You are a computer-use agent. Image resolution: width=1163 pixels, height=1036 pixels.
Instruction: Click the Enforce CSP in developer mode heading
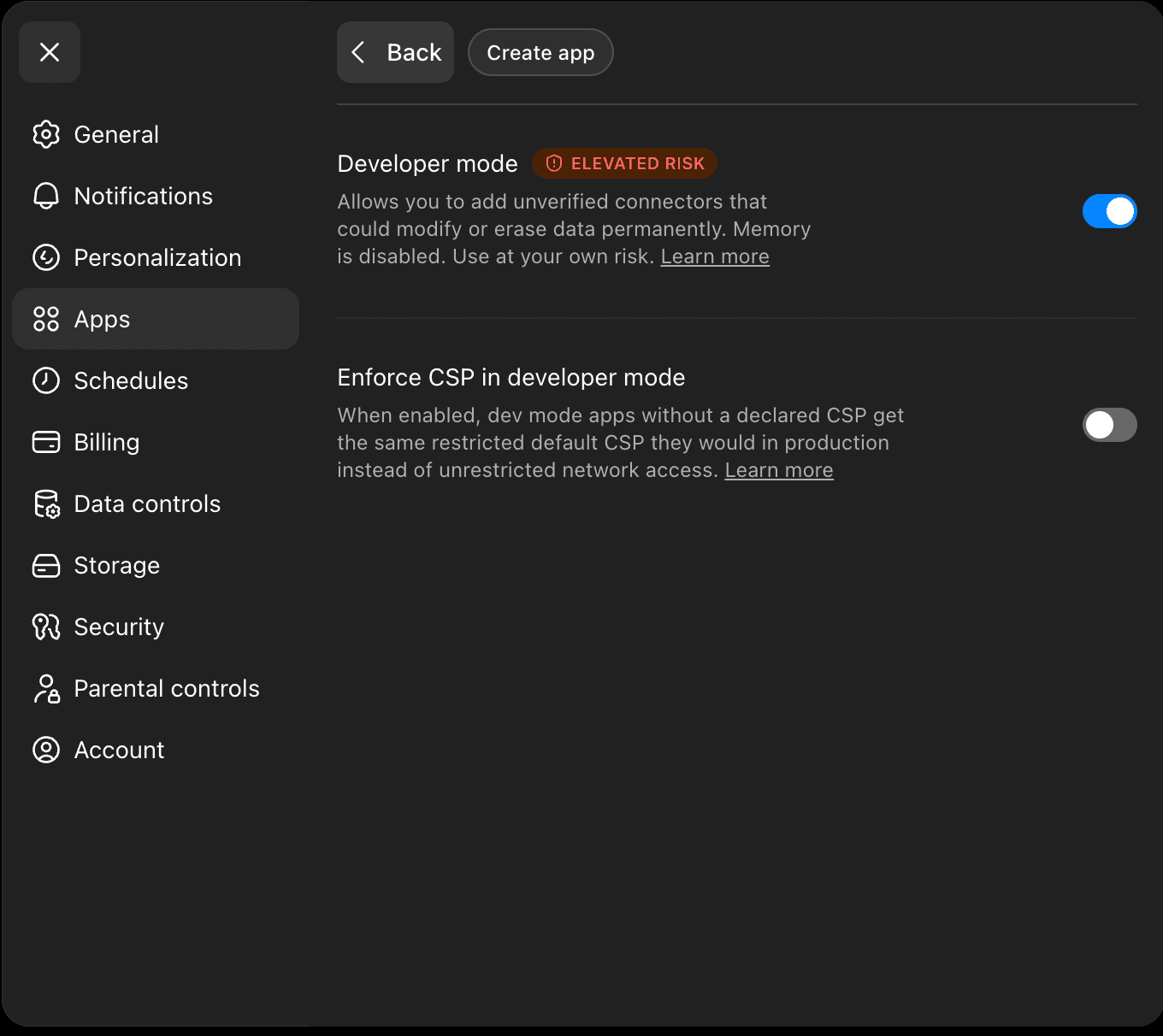point(511,377)
